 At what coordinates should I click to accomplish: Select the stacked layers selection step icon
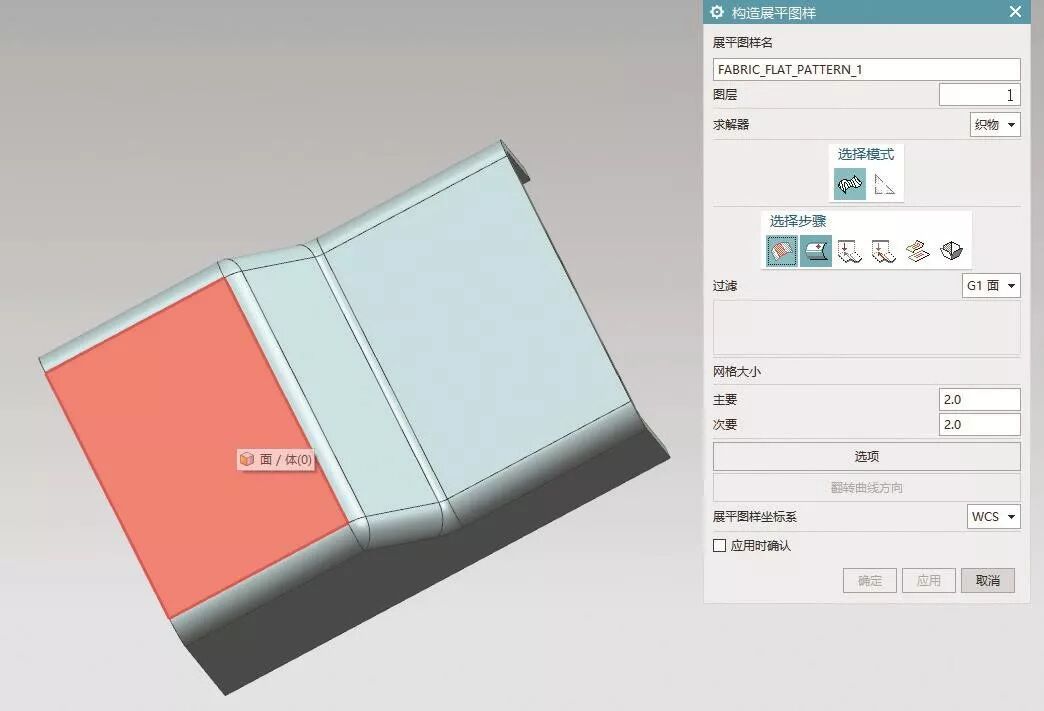tap(919, 251)
